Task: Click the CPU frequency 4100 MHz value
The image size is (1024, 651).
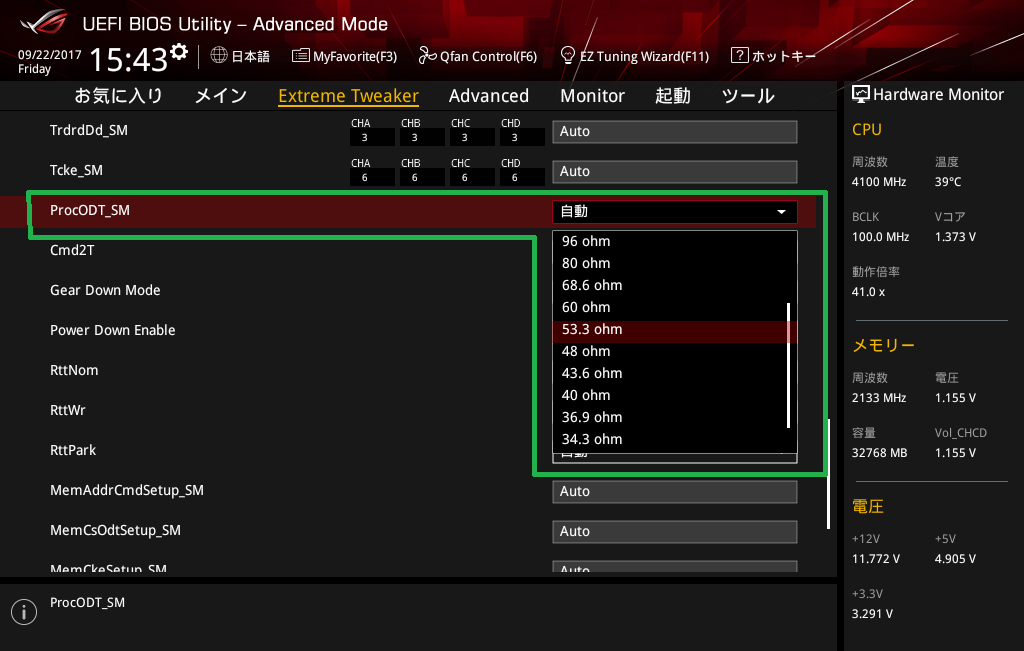Action: tap(878, 182)
